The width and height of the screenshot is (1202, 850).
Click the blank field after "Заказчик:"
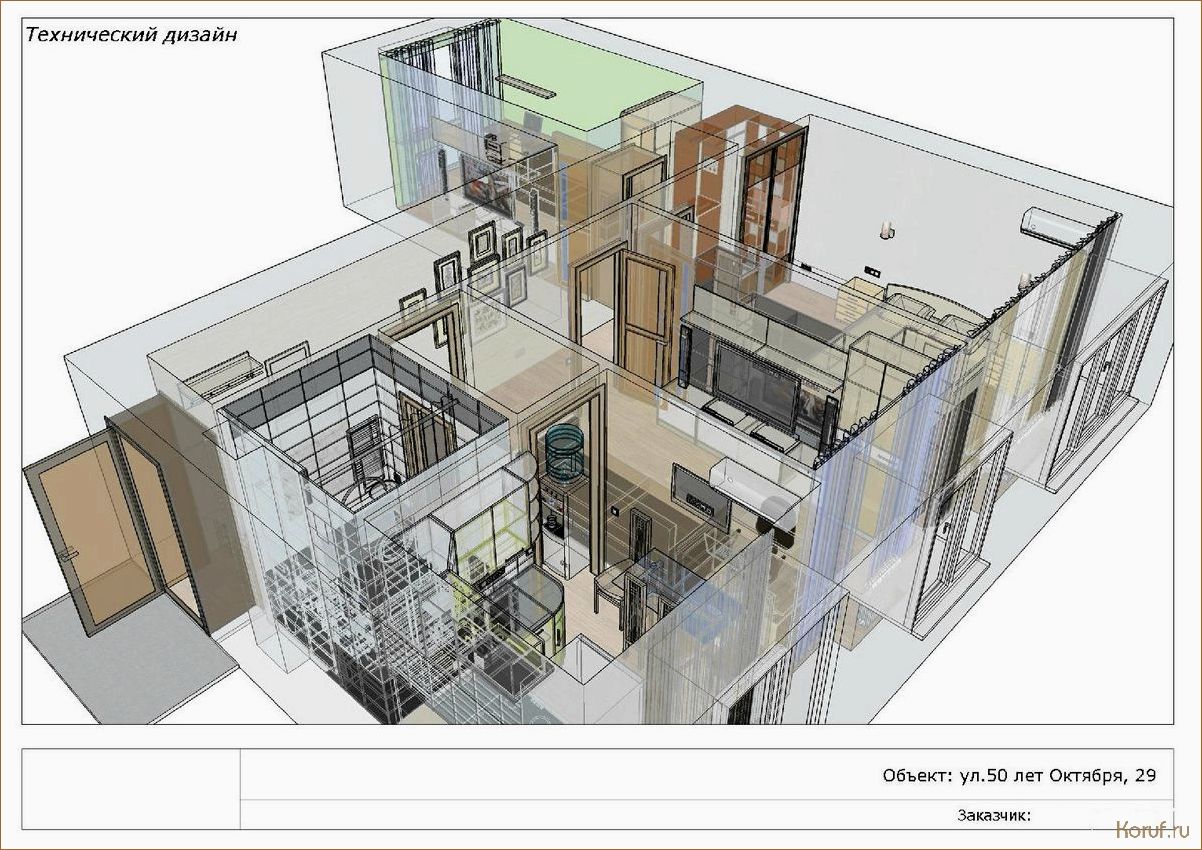(1100, 815)
